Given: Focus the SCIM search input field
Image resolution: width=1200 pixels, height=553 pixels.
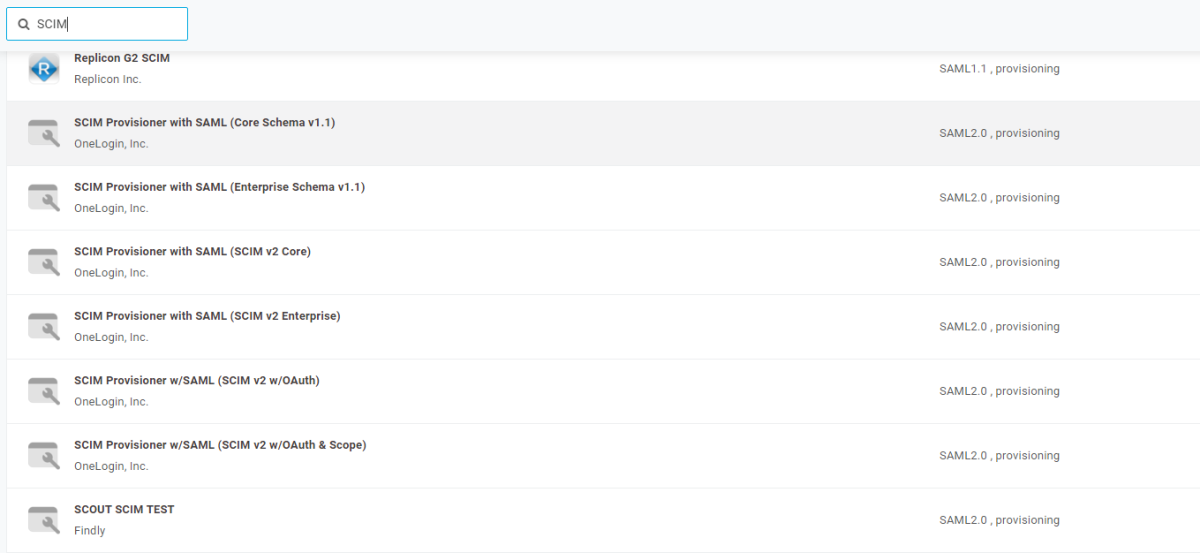Looking at the screenshot, I should [108, 24].
